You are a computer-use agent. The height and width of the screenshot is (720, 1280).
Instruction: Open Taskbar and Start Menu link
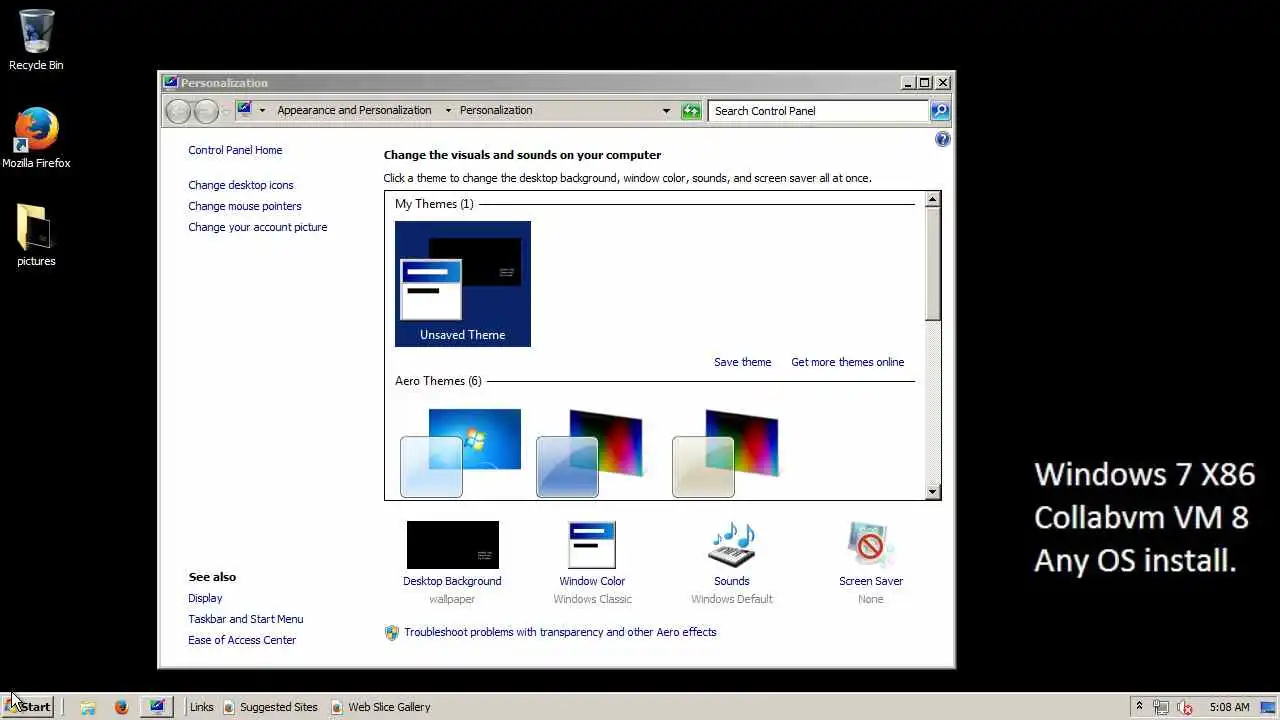pyautogui.click(x=246, y=619)
